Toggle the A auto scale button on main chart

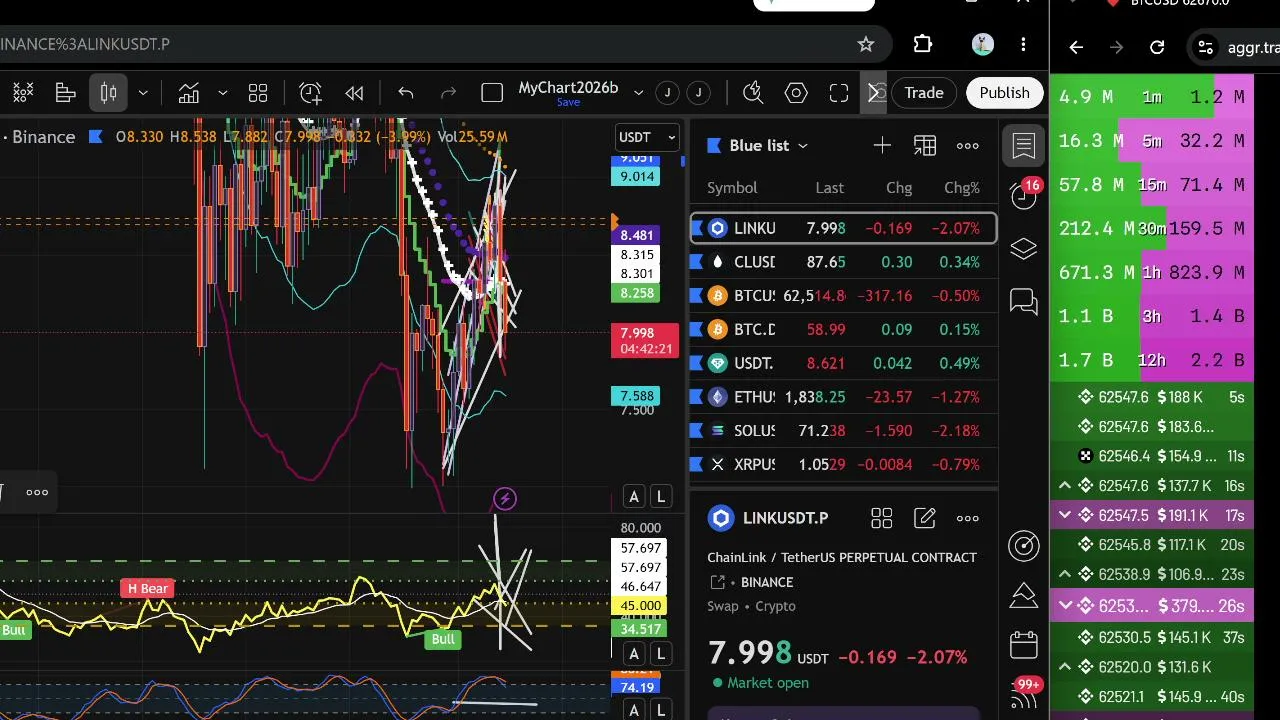coord(634,496)
